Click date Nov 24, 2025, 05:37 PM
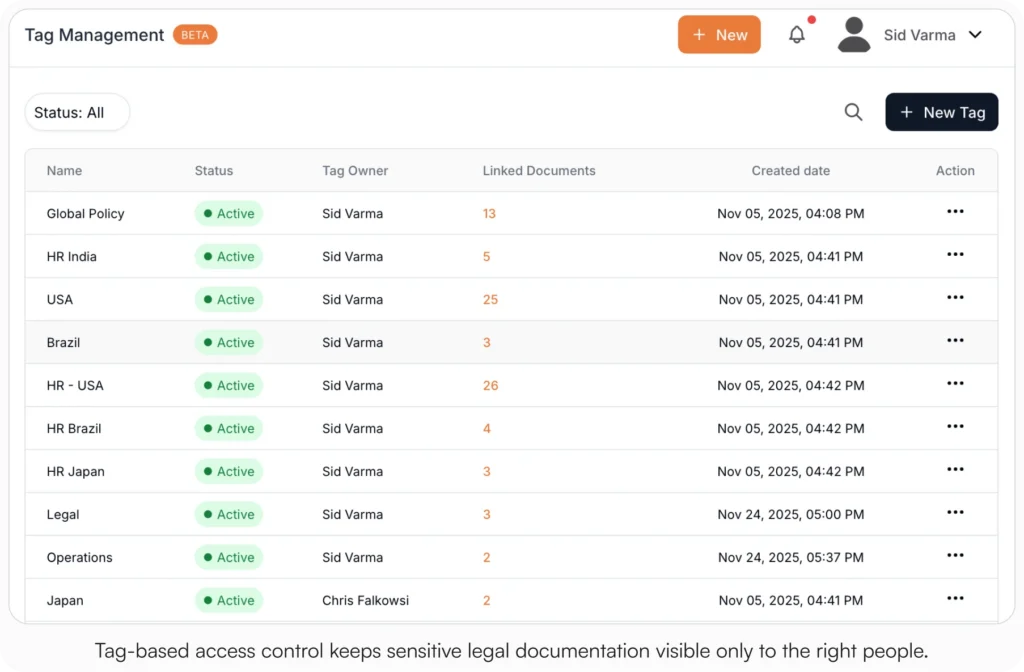The height and width of the screenshot is (672, 1024). click(x=791, y=558)
